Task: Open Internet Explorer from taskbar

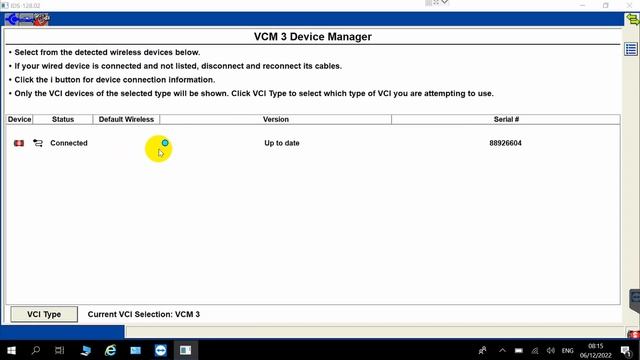Action: point(110,350)
